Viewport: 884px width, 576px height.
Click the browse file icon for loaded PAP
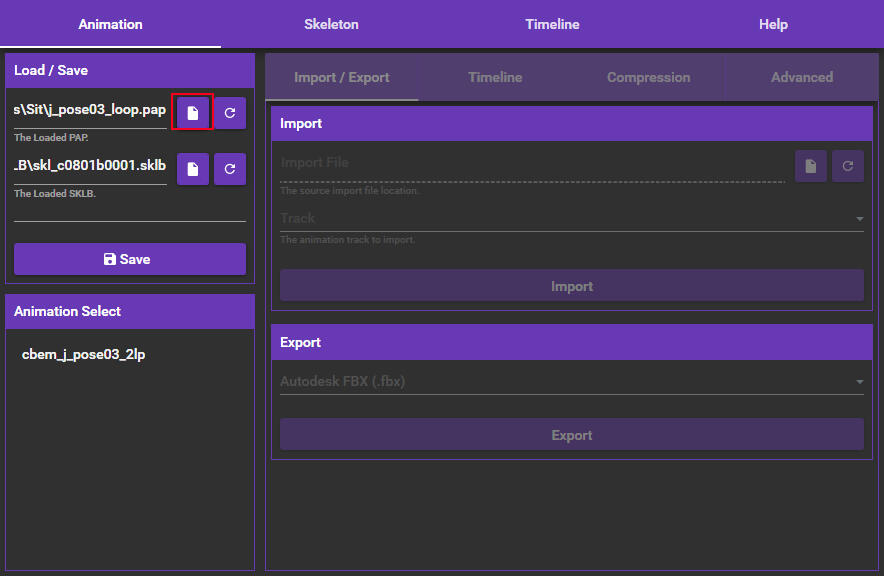point(193,113)
